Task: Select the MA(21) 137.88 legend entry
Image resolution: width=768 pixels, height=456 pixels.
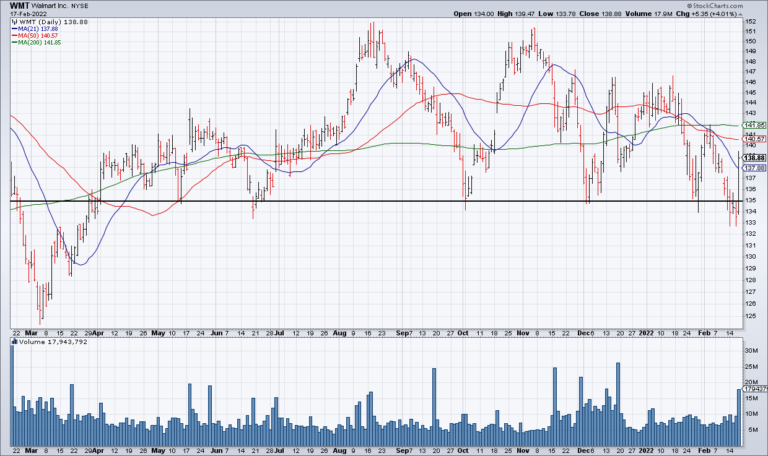Action: tap(35, 29)
